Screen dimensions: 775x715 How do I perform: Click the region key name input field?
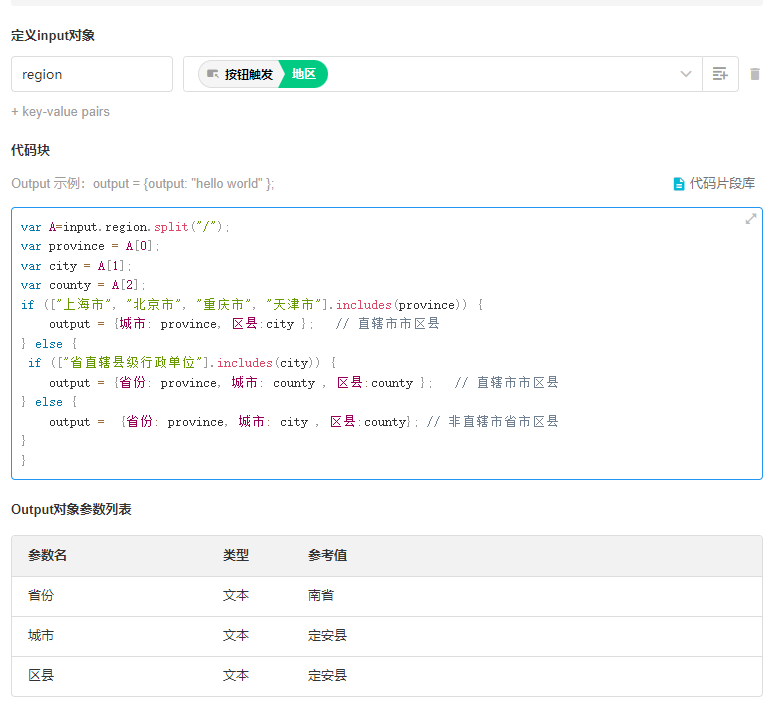pos(92,74)
